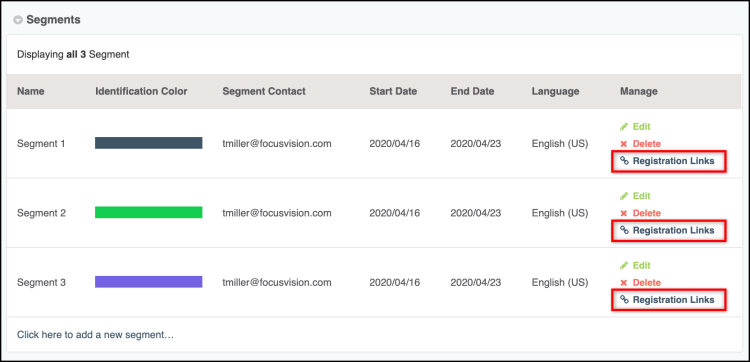Click Language column header
The image size is (750, 362).
tap(555, 91)
